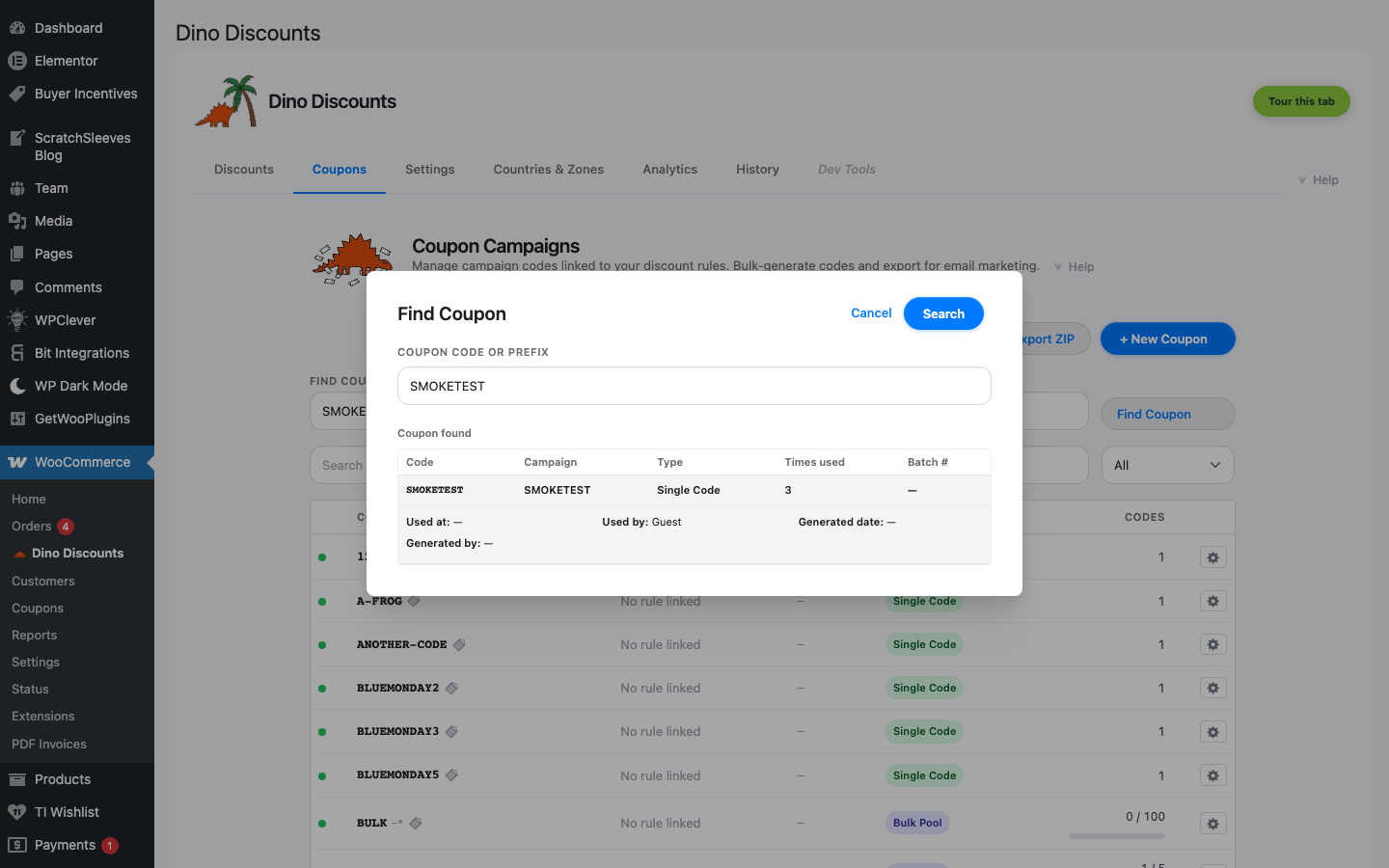Screen dimensions: 1389x868
Task: Cancel the Find Coupon dialog
Action: 871,313
